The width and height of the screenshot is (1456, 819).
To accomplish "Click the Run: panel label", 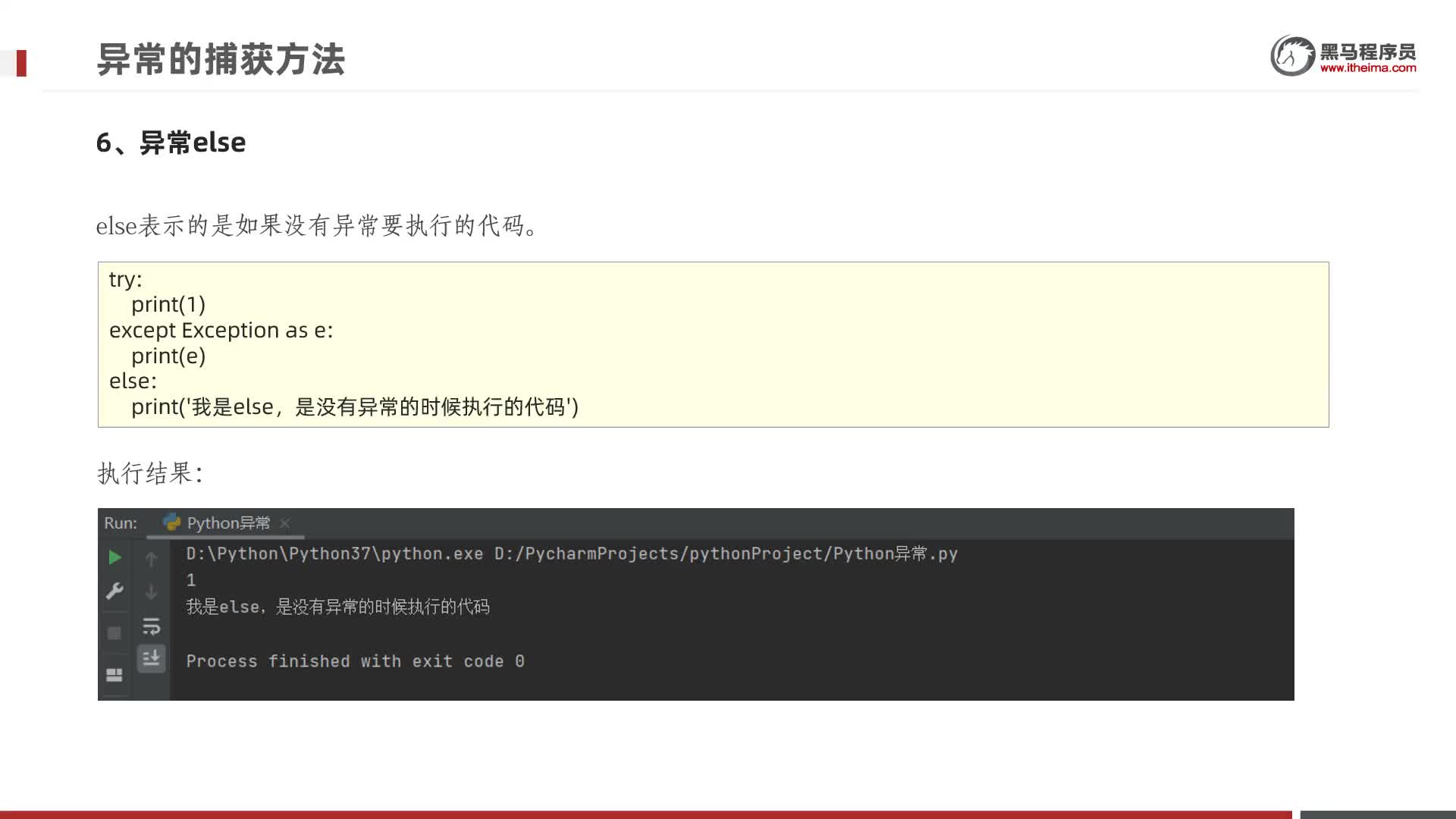I will [x=121, y=523].
